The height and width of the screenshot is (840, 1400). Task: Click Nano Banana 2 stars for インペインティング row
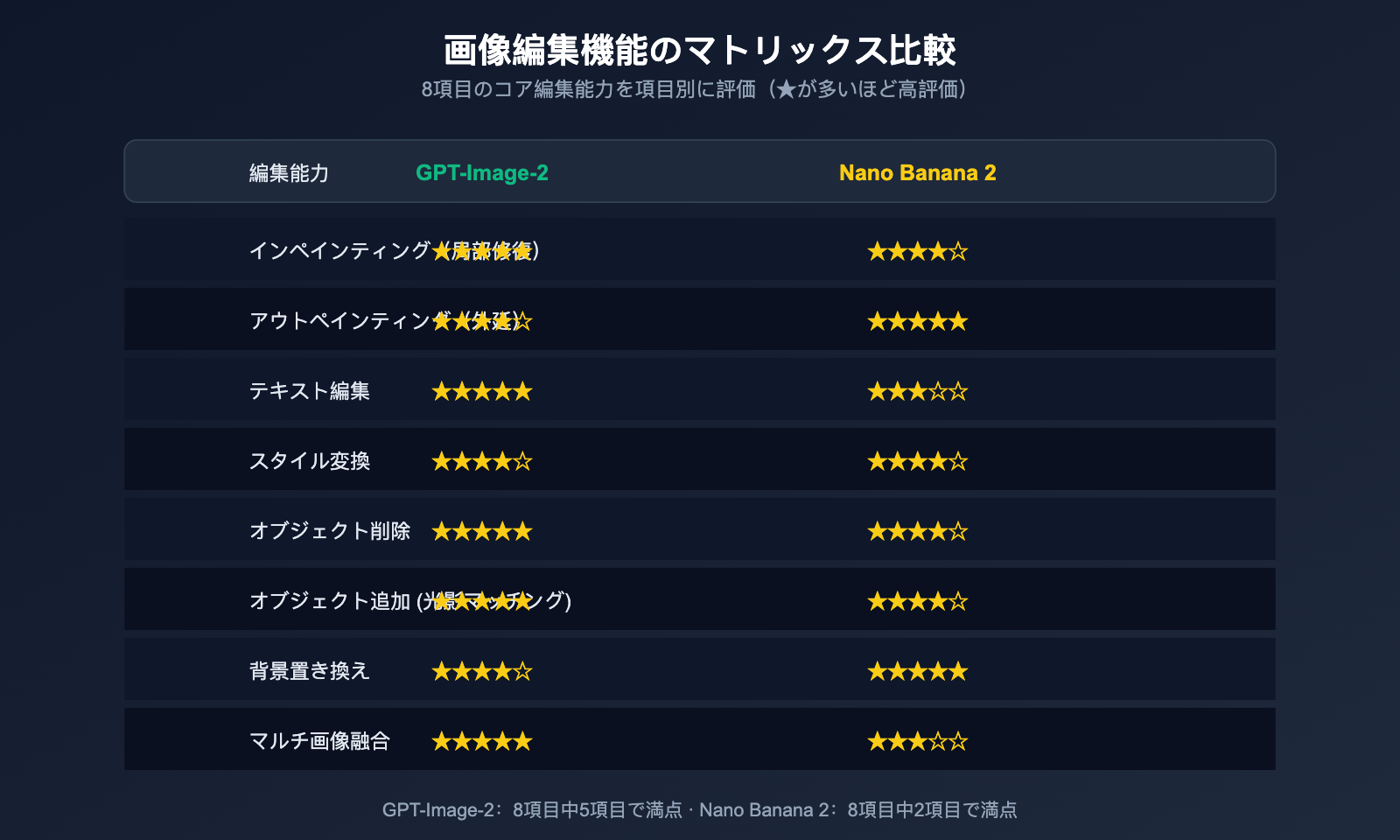[x=917, y=251]
